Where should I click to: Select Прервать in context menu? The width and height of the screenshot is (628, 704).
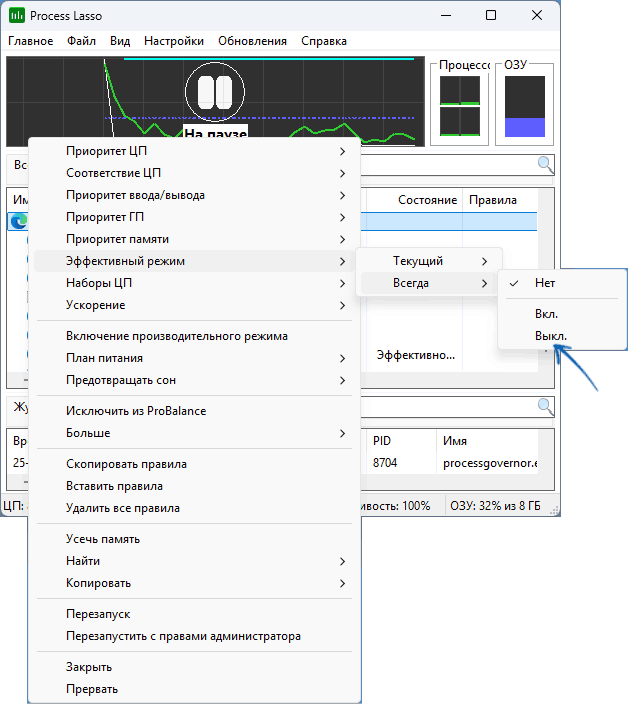(x=194, y=689)
